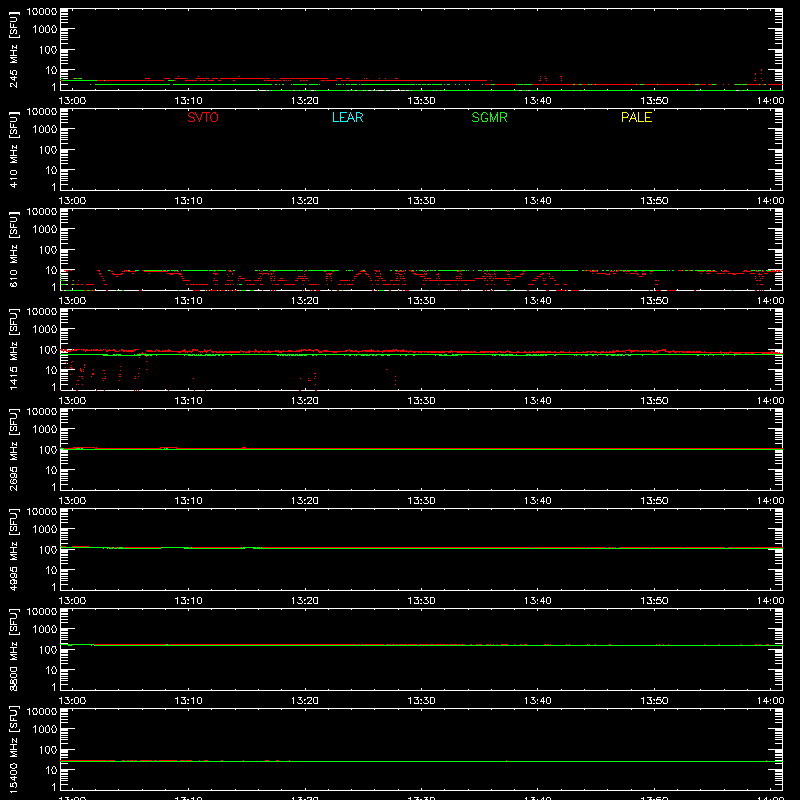This screenshot has height=800, width=800.
Task: Click 13:50 time label under 410 MHz panel
Action: pos(654,201)
